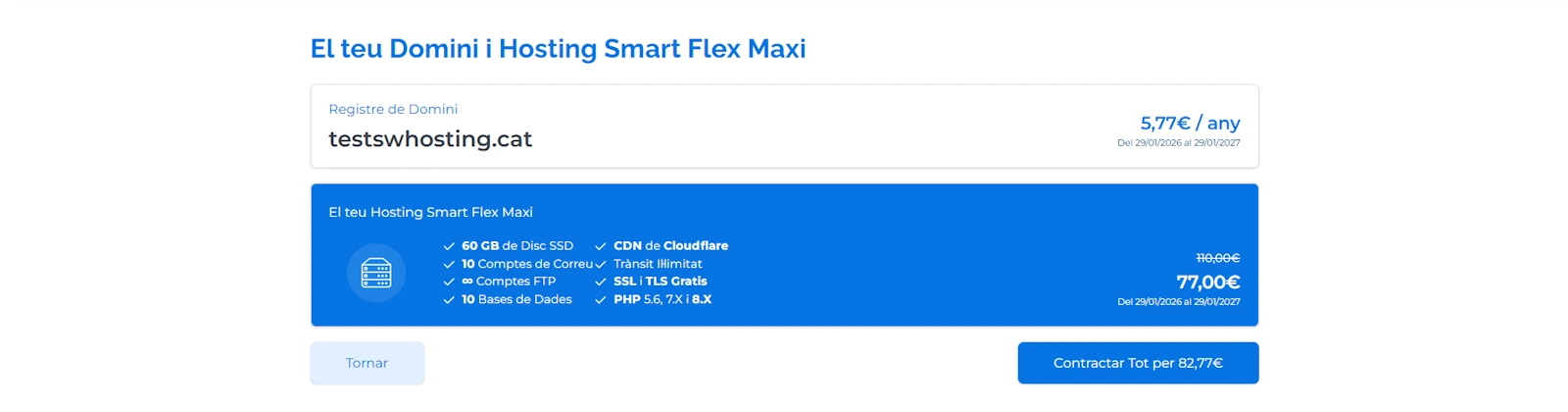Viewport: 1568px width, 412px height.
Task: Click the Registre de Domini label
Action: (x=393, y=109)
